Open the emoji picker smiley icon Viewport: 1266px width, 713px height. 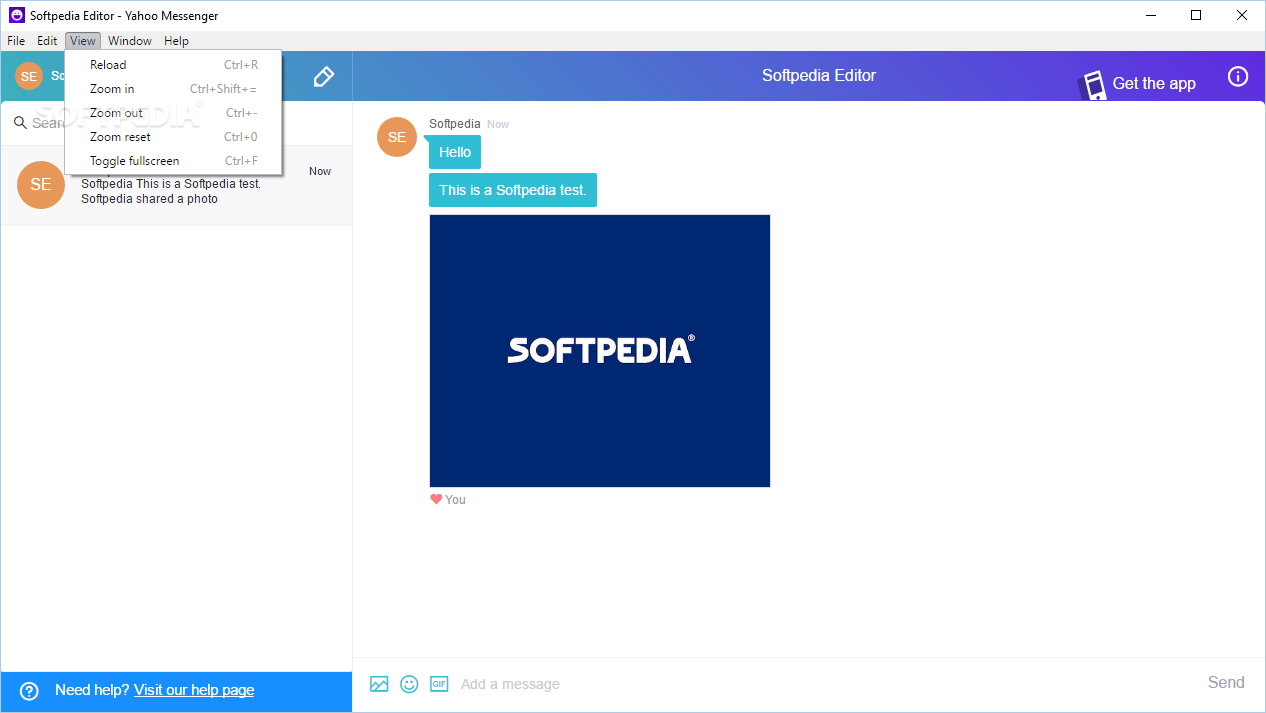[x=409, y=684]
